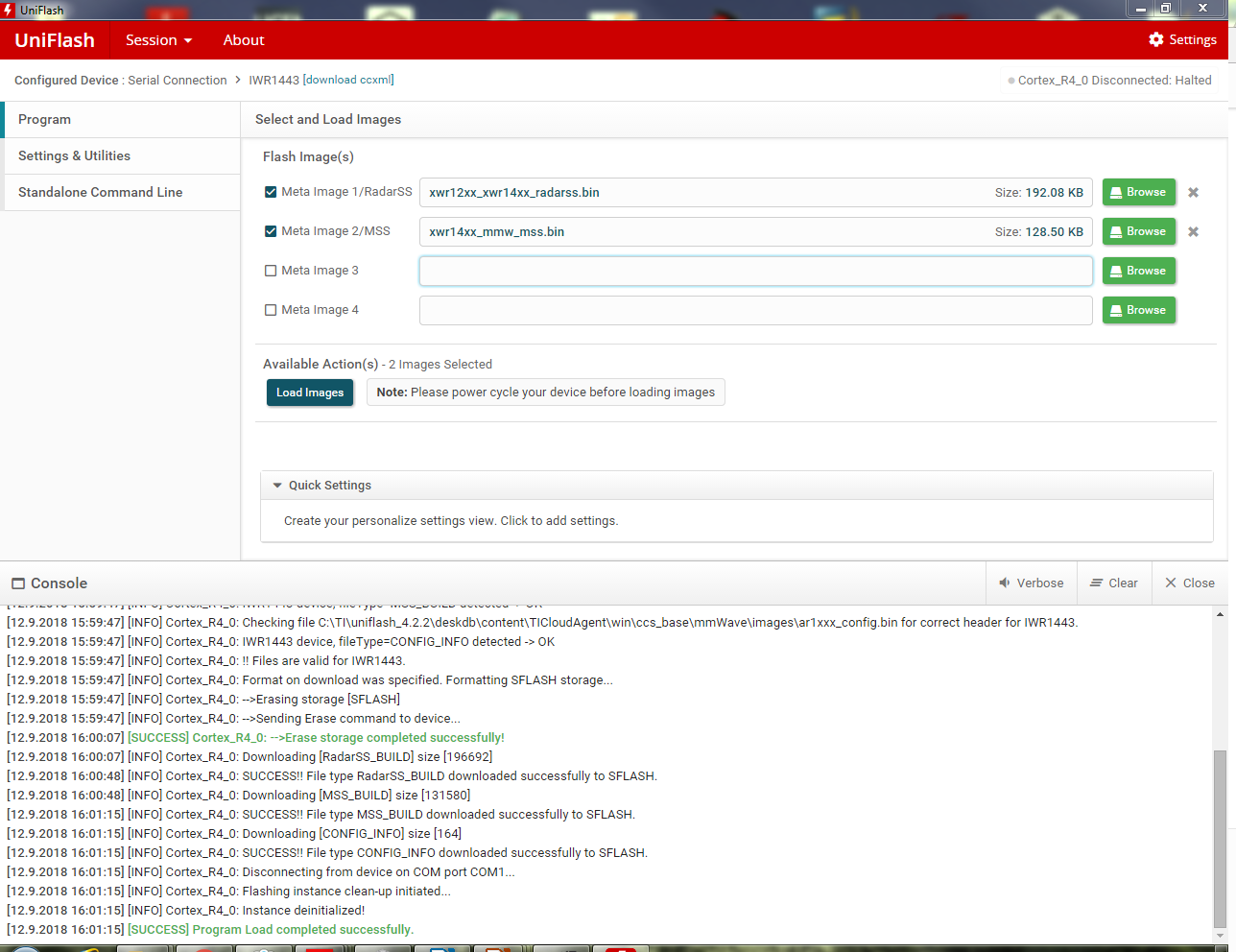This screenshot has height=952, width=1236.
Task: Enable the Meta Image 4 checkbox
Action: tap(271, 310)
